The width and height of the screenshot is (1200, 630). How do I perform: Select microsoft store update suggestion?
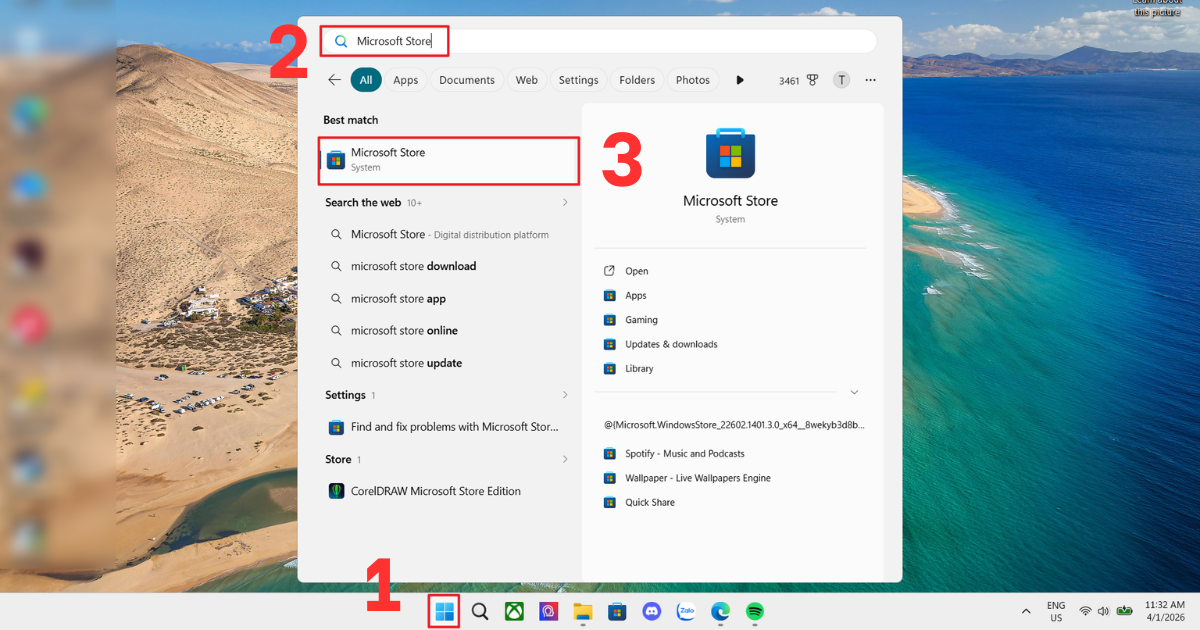point(449,363)
